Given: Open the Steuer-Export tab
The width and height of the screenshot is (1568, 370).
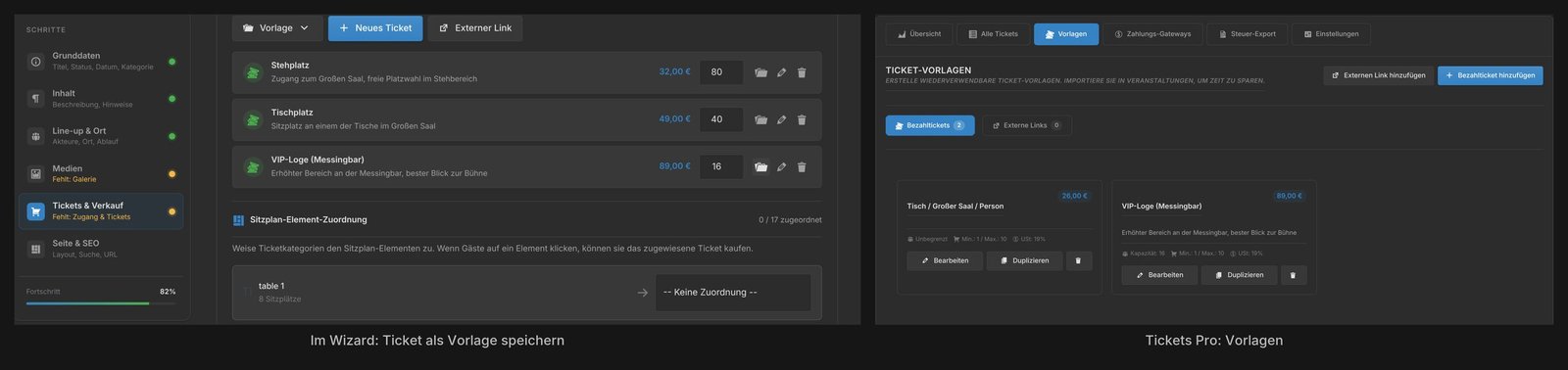Looking at the screenshot, I should [1247, 34].
